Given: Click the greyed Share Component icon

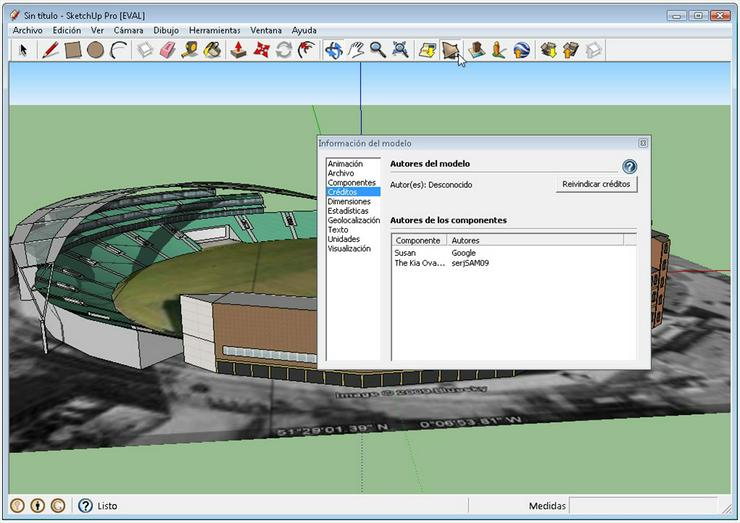Looking at the screenshot, I should point(593,50).
